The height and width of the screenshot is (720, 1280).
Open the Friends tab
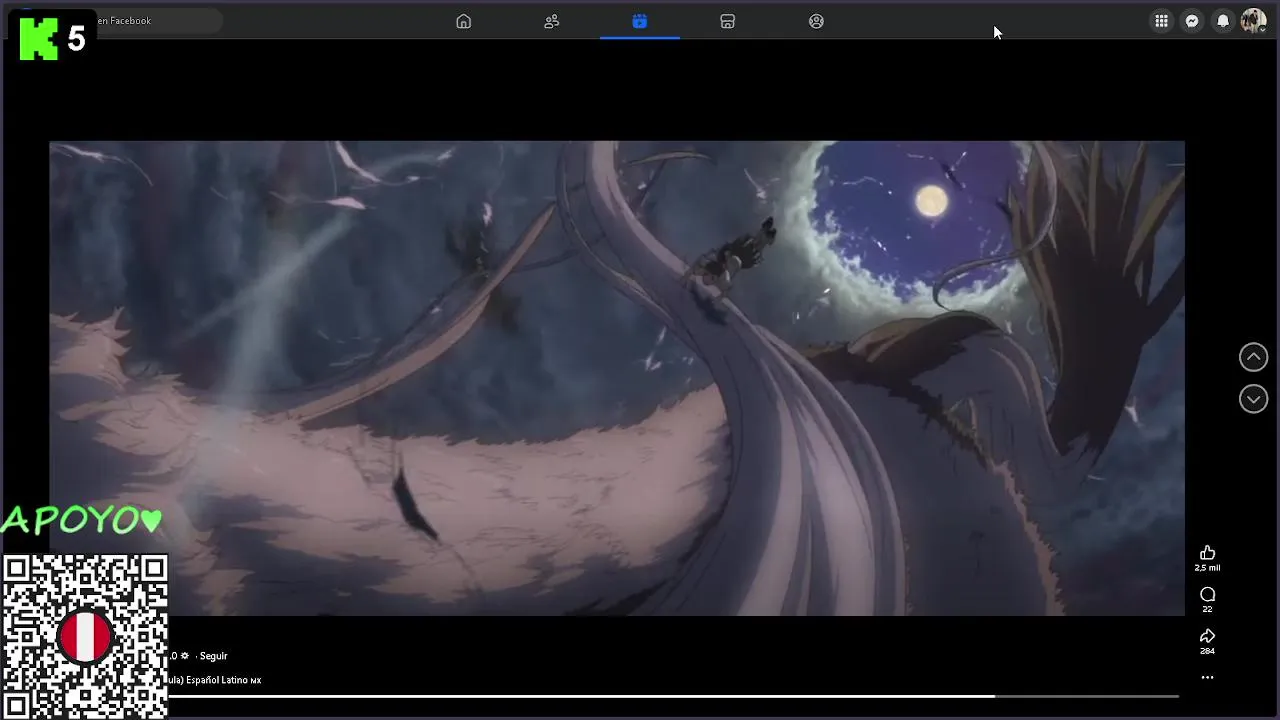tap(551, 21)
